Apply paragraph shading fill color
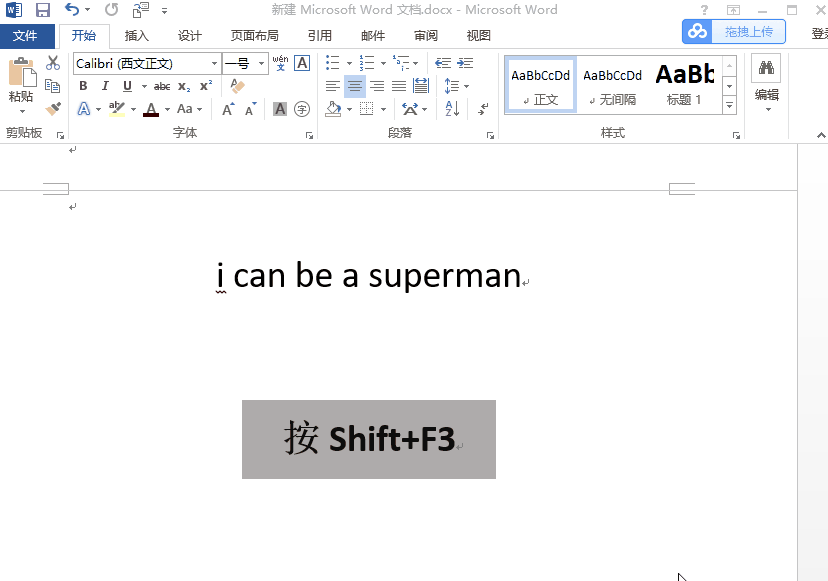Image resolution: width=828 pixels, height=581 pixels. click(333, 109)
